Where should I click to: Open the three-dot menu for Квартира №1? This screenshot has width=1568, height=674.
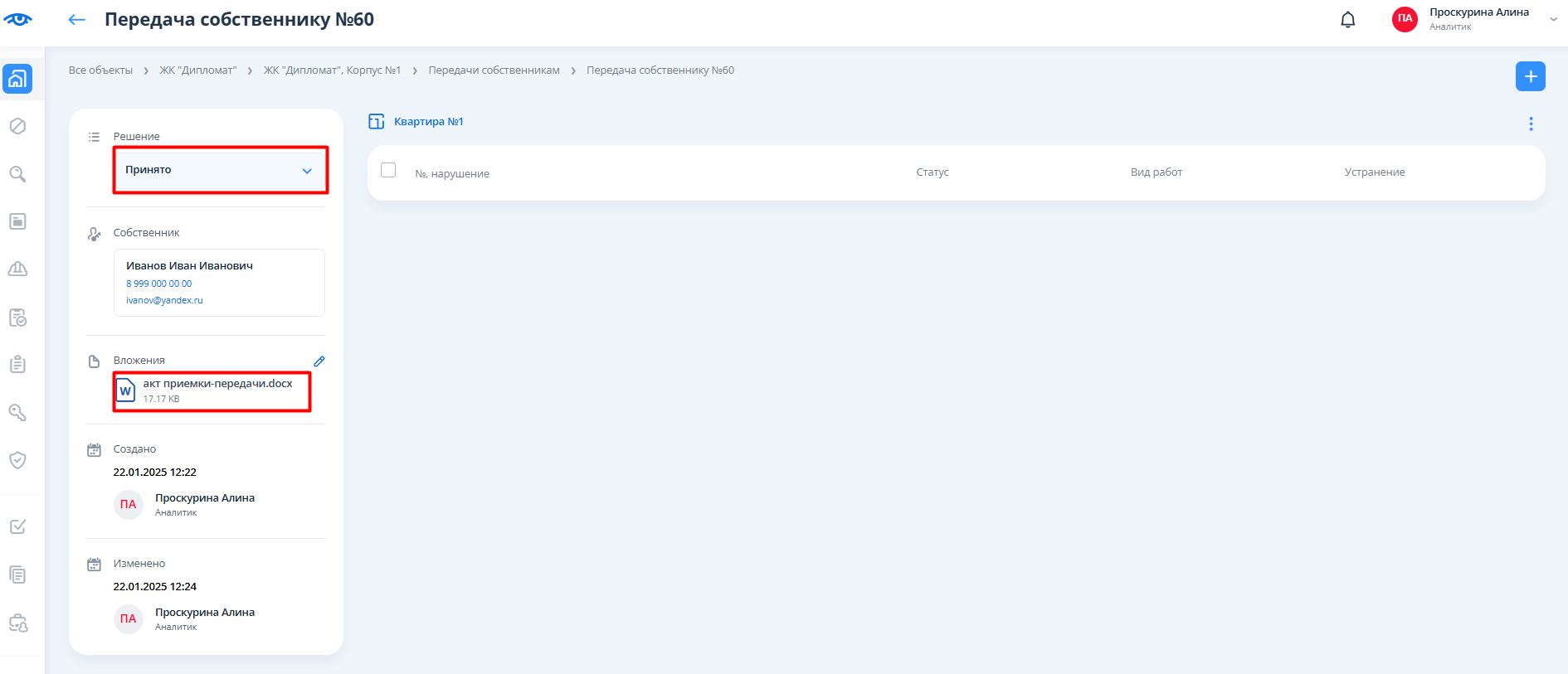click(1531, 124)
